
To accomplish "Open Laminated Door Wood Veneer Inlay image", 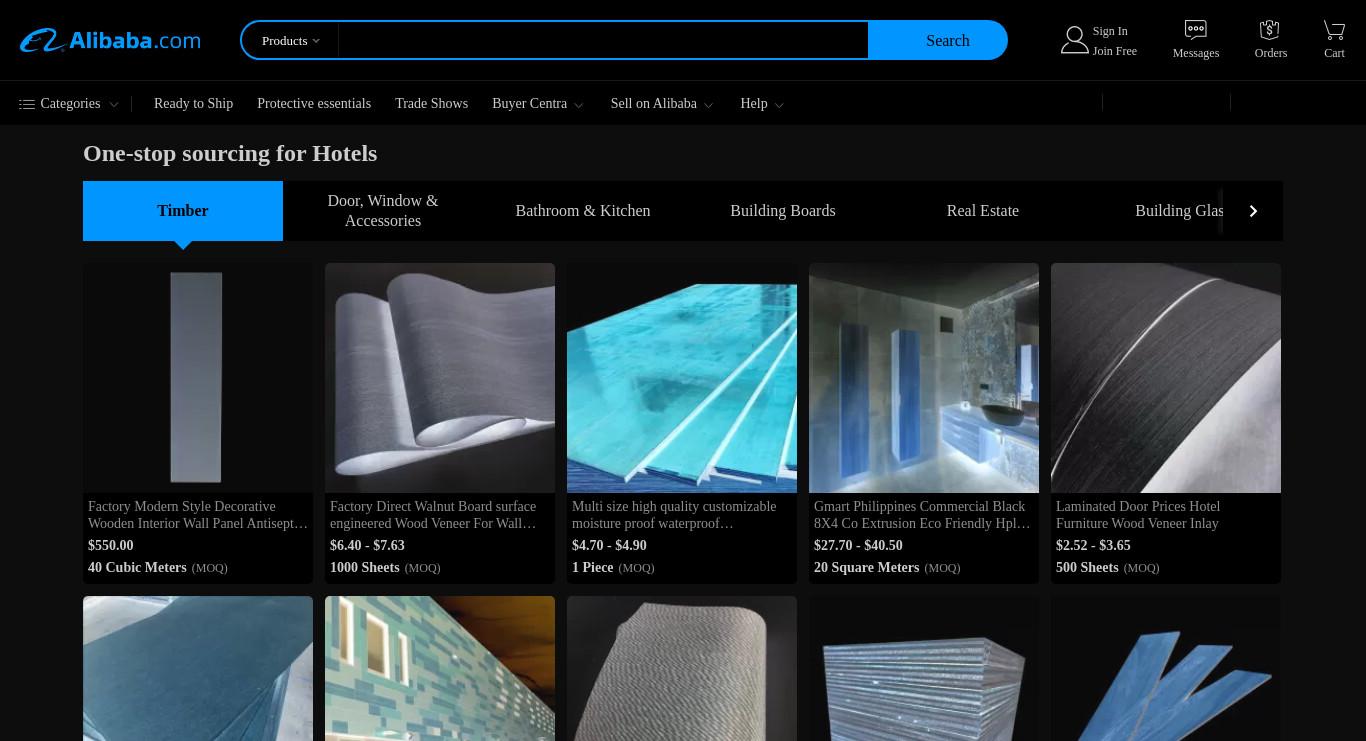I will coord(1166,378).
